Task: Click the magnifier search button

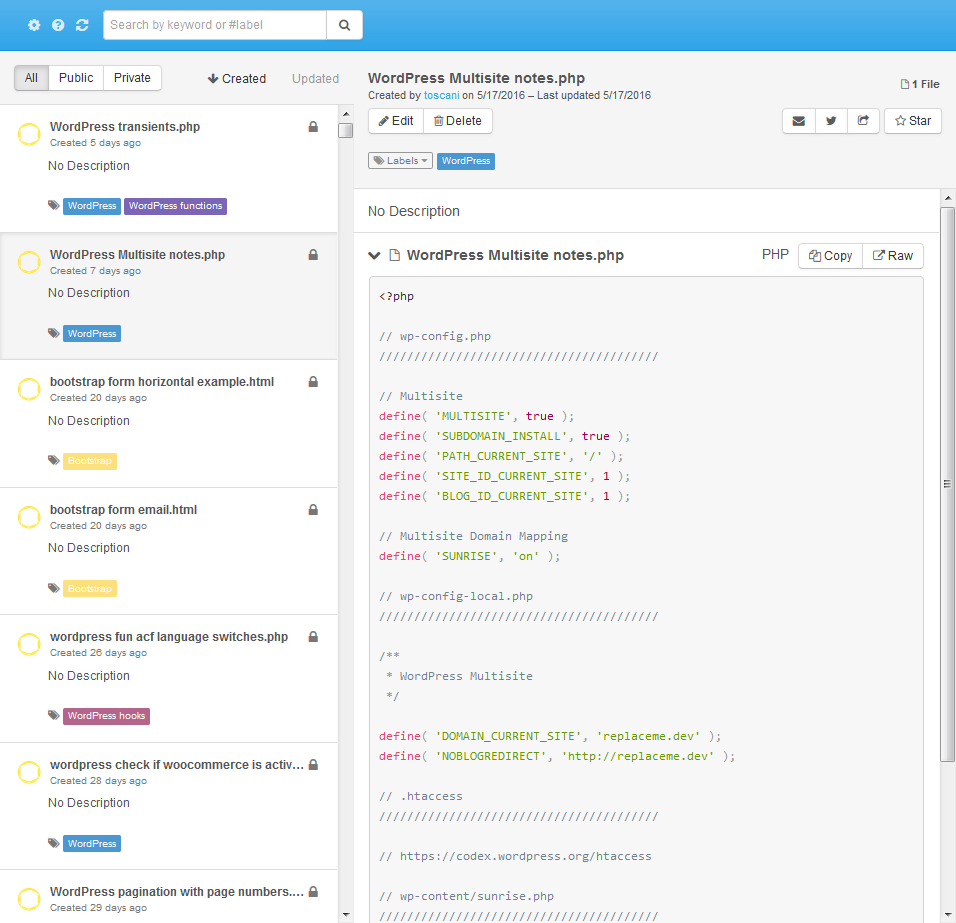Action: [344, 25]
